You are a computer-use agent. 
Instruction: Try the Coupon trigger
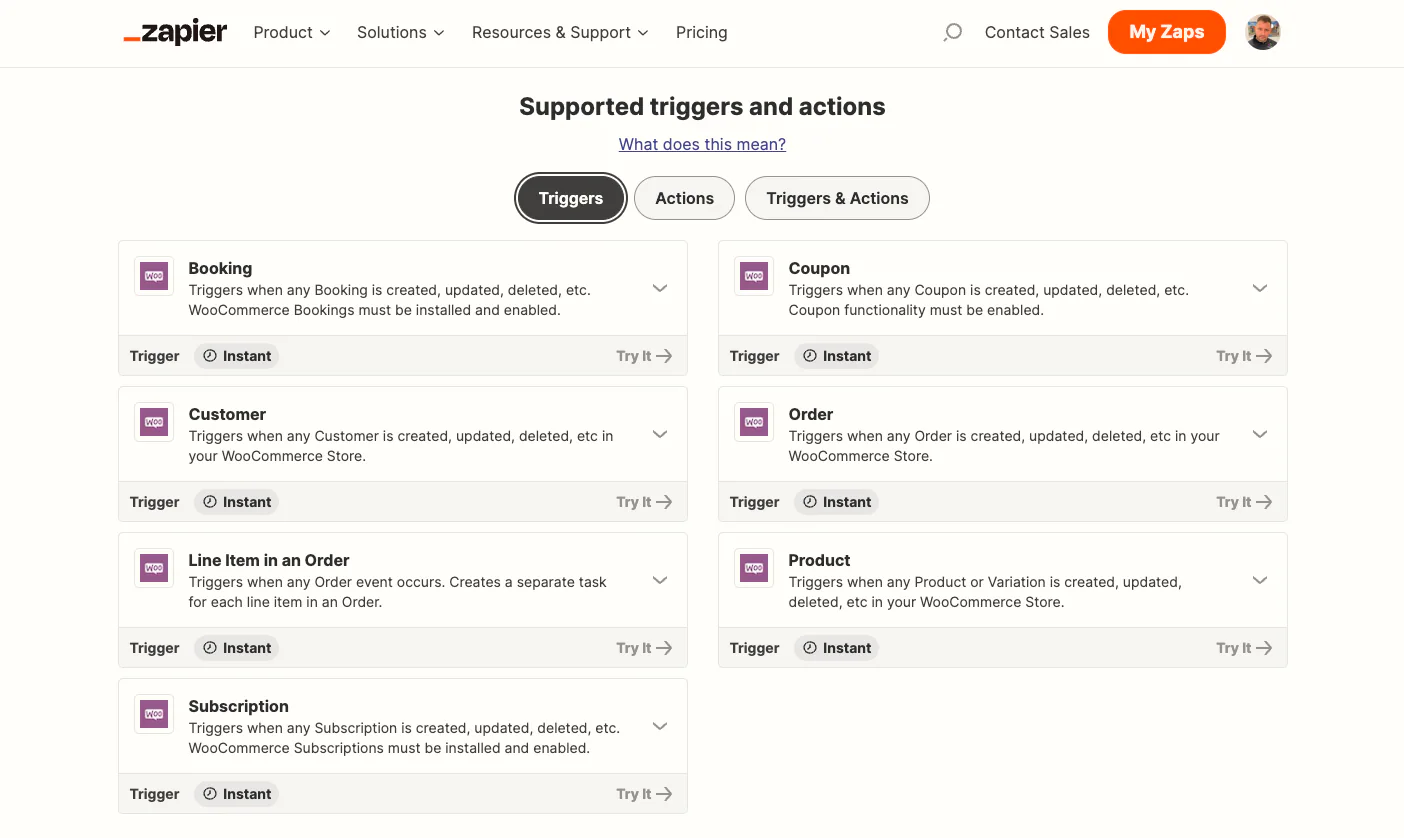[1244, 356]
